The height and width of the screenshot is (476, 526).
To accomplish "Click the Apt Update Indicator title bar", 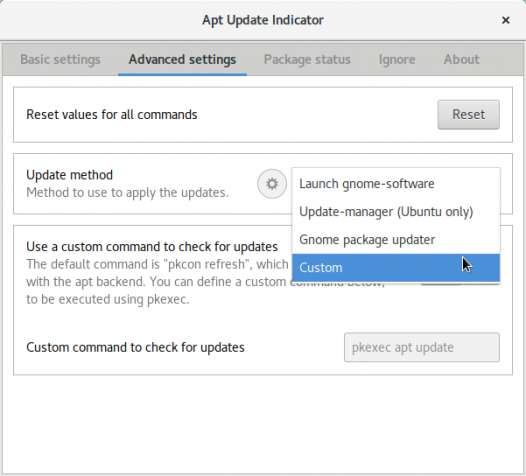I will [x=263, y=20].
